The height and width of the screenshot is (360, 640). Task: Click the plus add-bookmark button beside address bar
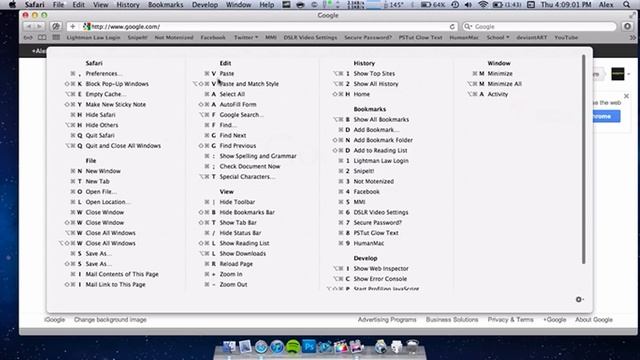click(x=73, y=27)
